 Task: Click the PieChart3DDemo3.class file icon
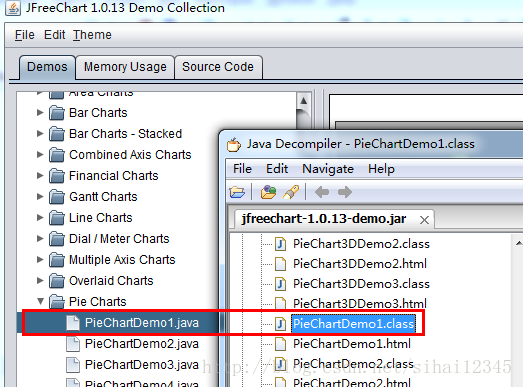coord(280,284)
